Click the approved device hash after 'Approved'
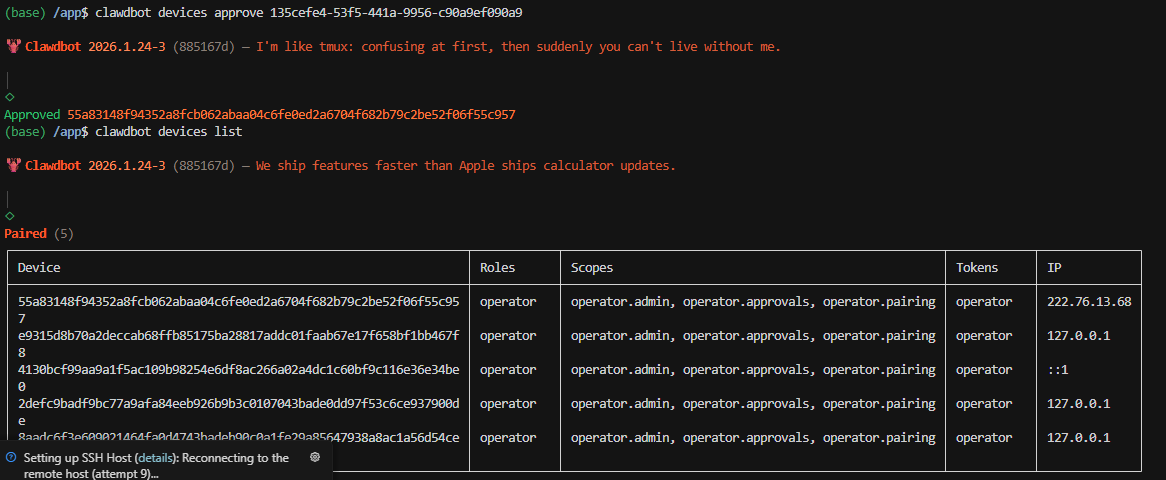The image size is (1166, 480). pos(291,115)
